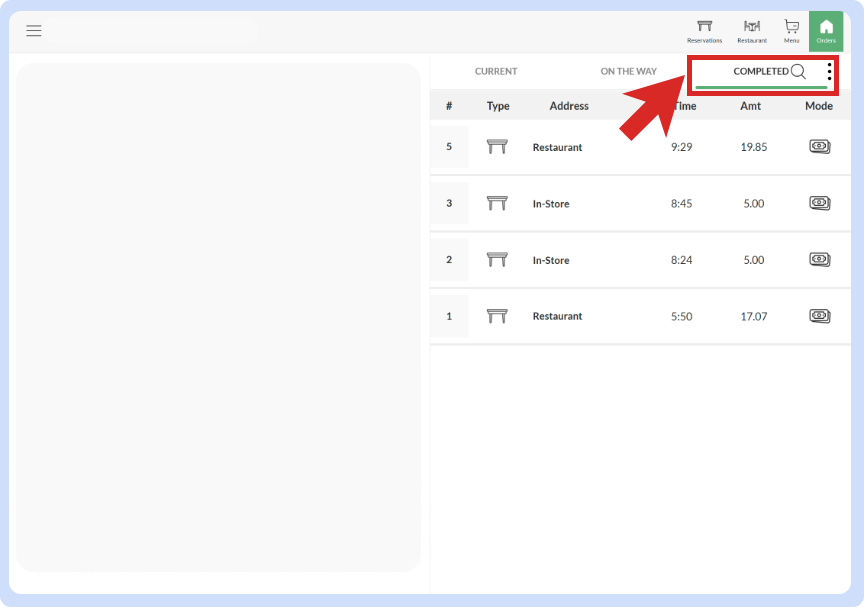Click the table type icon for order 5
The image size is (864, 607).
(497, 146)
